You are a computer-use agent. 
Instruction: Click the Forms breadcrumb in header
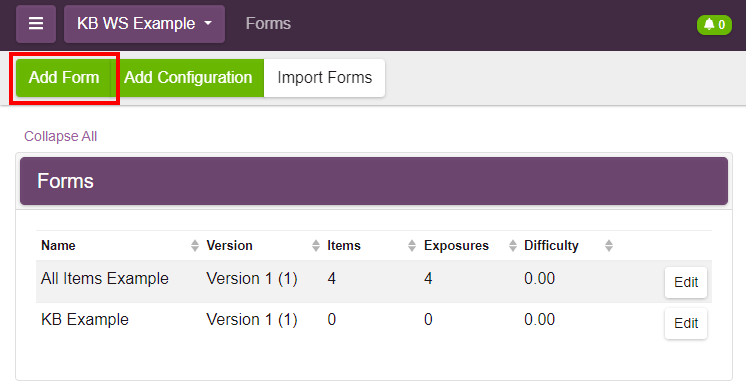click(x=268, y=24)
